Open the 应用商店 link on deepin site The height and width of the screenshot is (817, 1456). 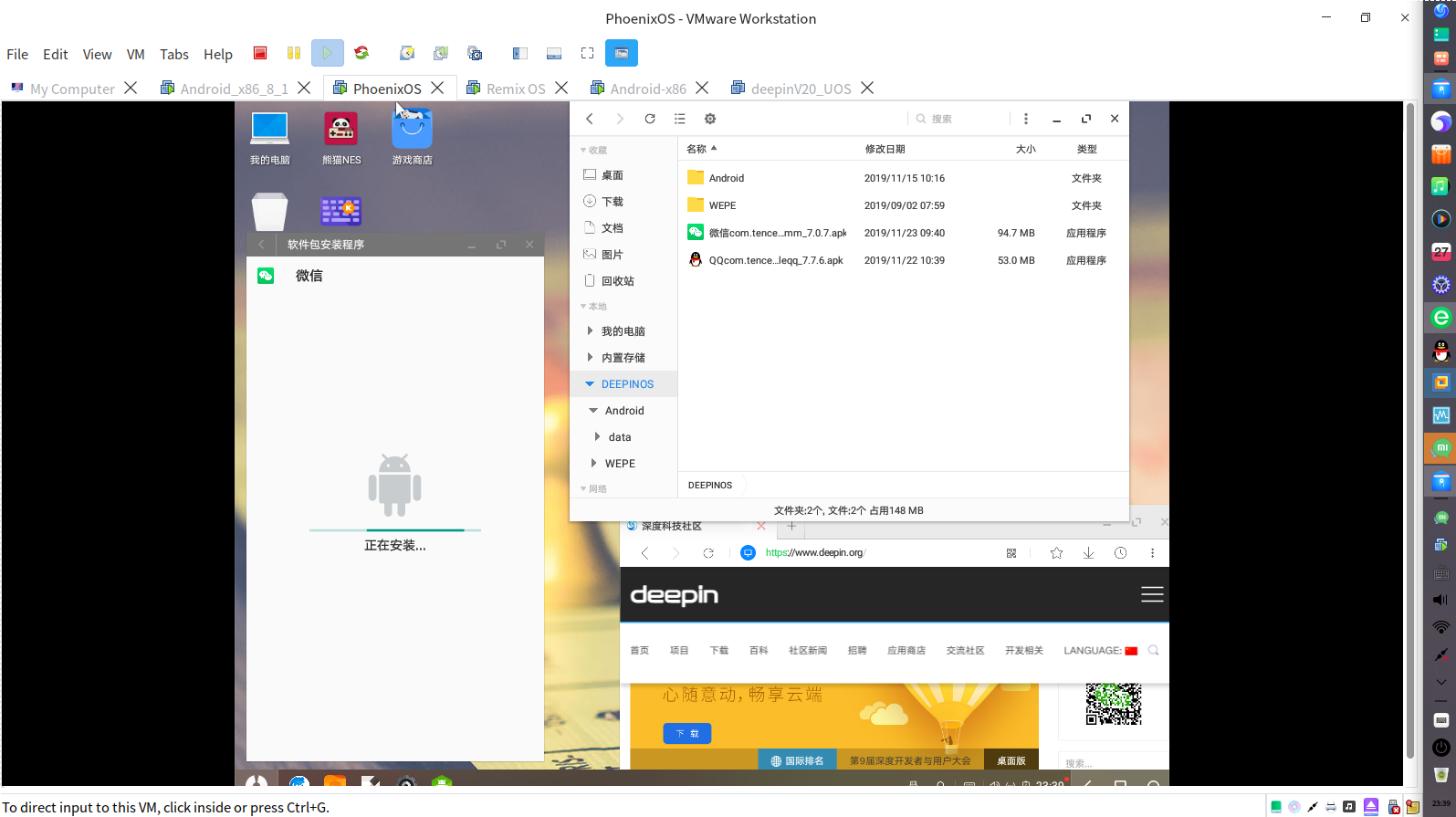pos(906,651)
